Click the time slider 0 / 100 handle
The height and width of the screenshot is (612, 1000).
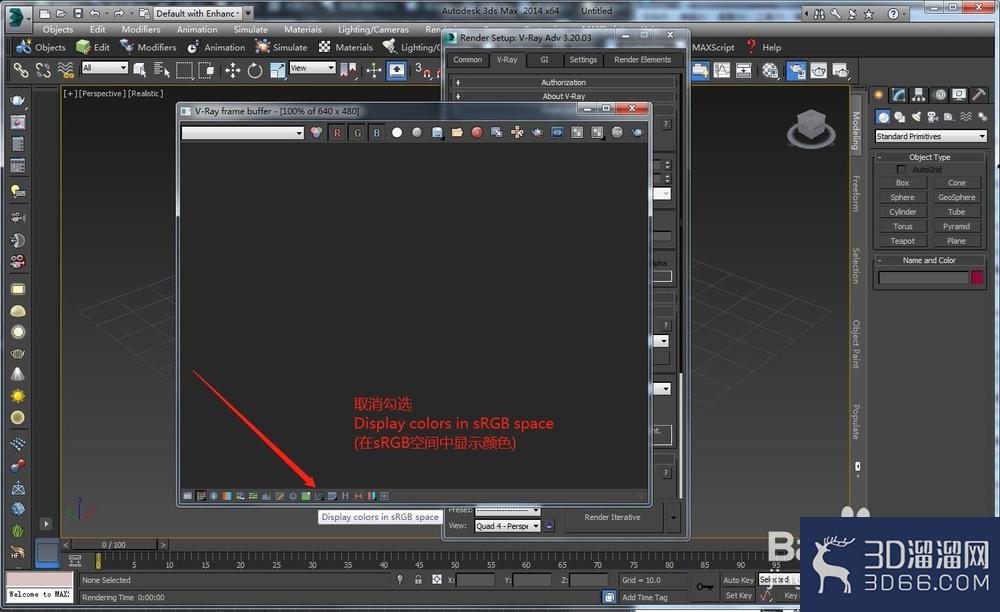tap(114, 545)
